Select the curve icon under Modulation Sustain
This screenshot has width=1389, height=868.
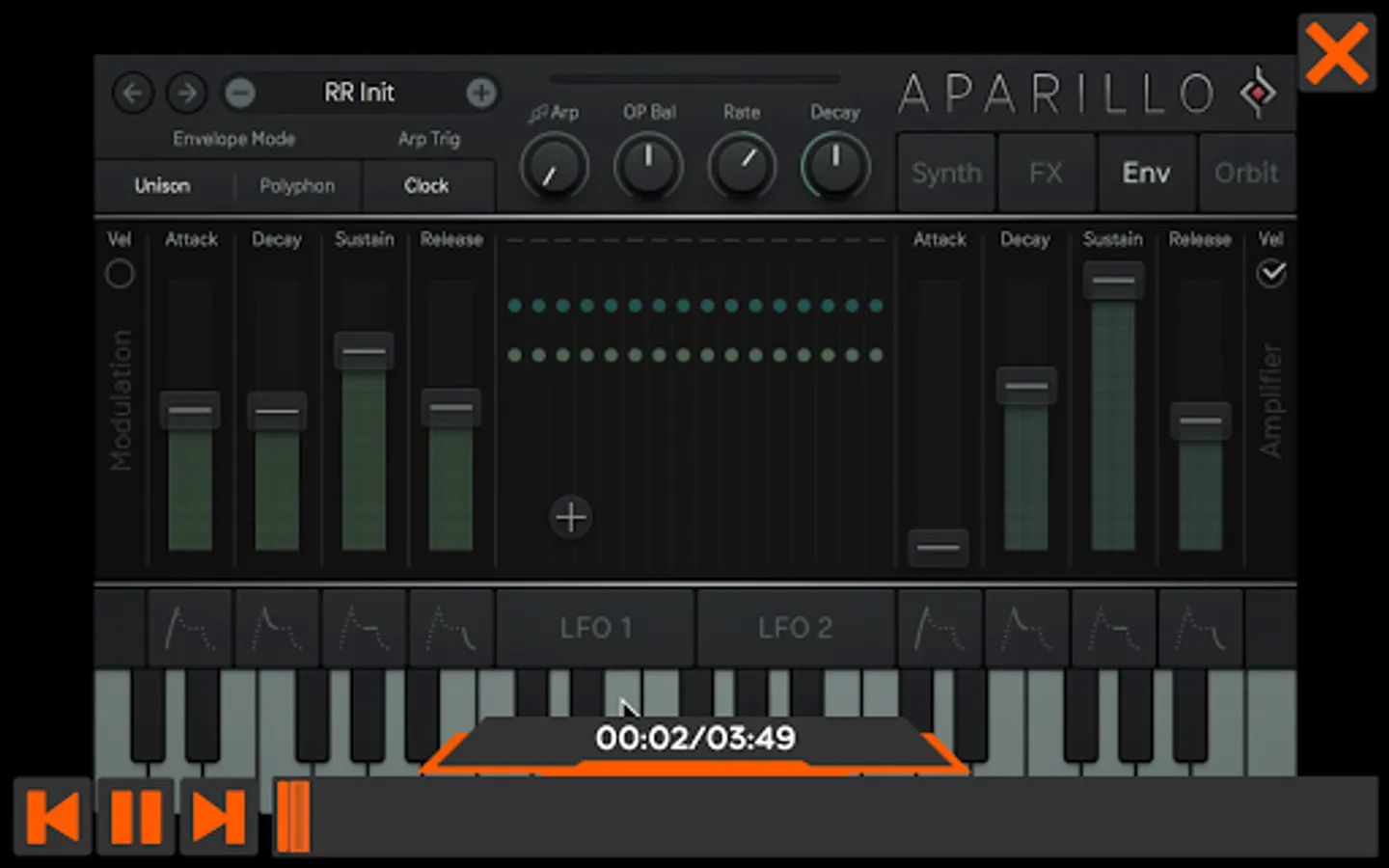[364, 628]
